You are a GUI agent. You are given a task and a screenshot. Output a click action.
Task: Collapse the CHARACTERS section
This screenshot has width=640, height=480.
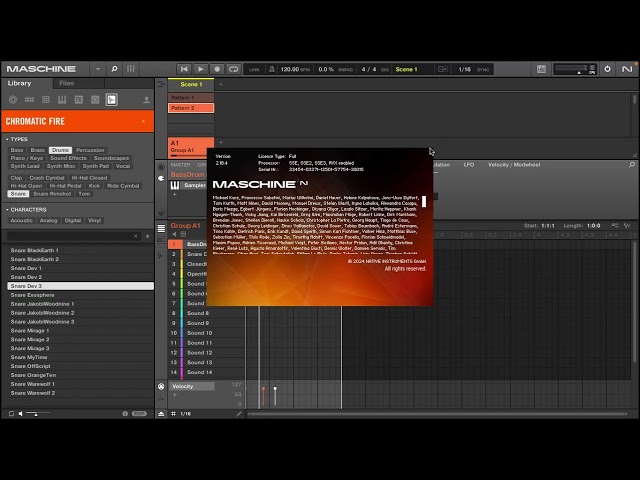26,209
